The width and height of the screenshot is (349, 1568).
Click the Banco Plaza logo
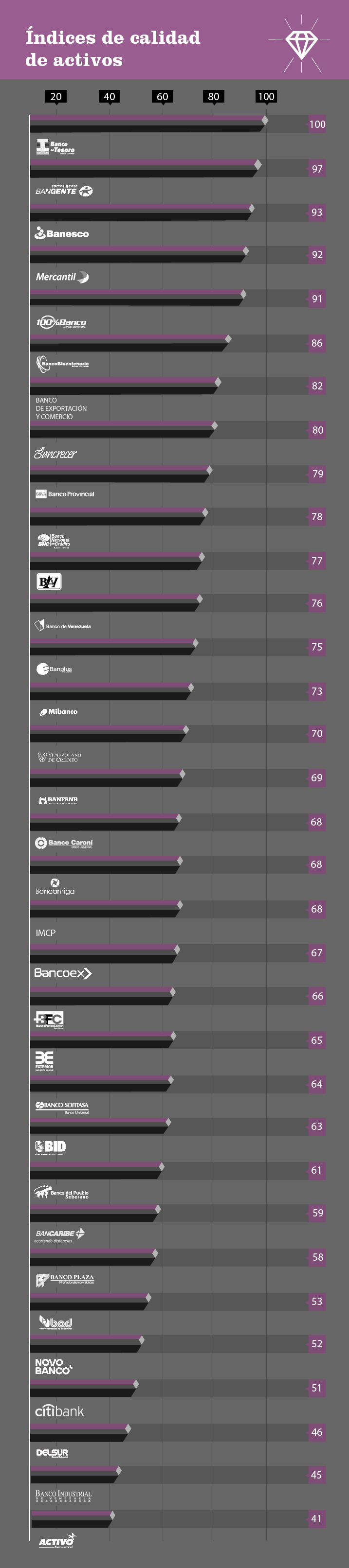pos(65,1280)
